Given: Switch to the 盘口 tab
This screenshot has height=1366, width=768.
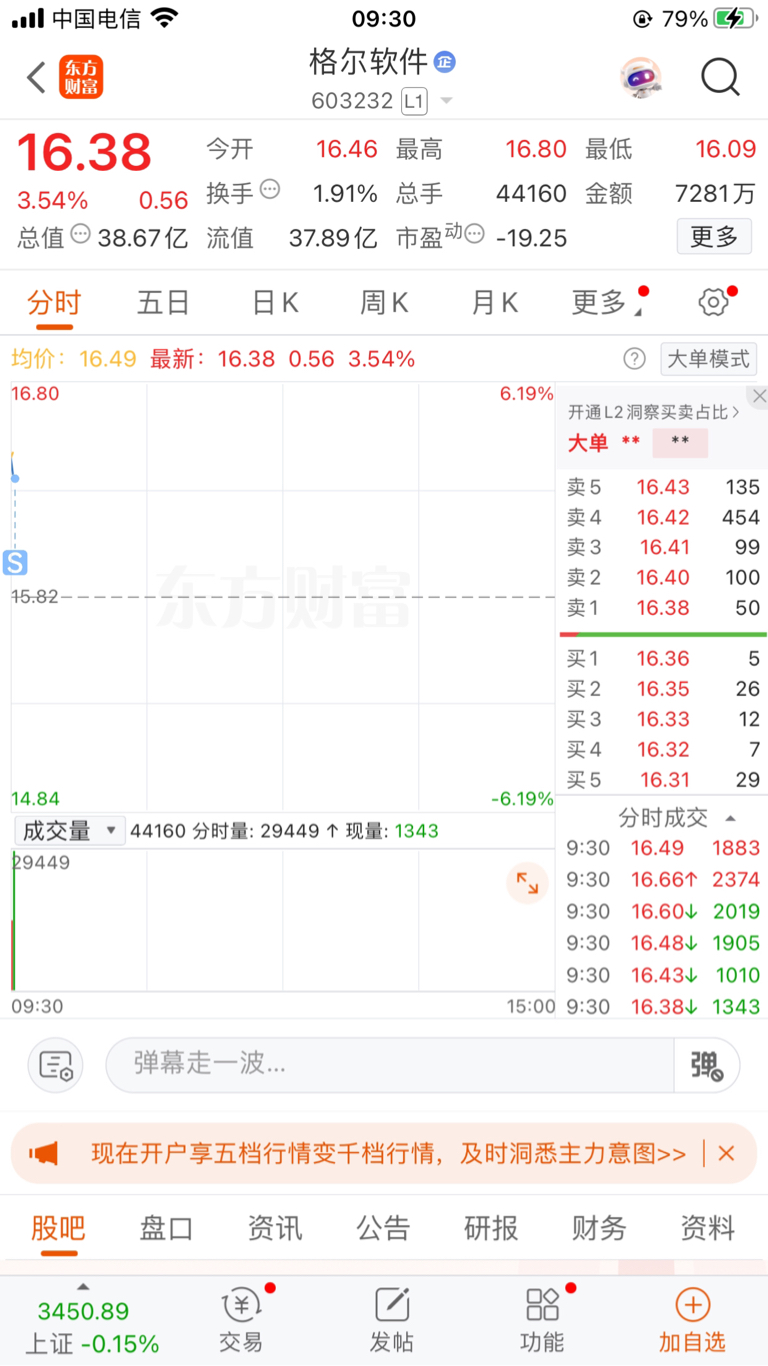Looking at the screenshot, I should click(166, 1228).
